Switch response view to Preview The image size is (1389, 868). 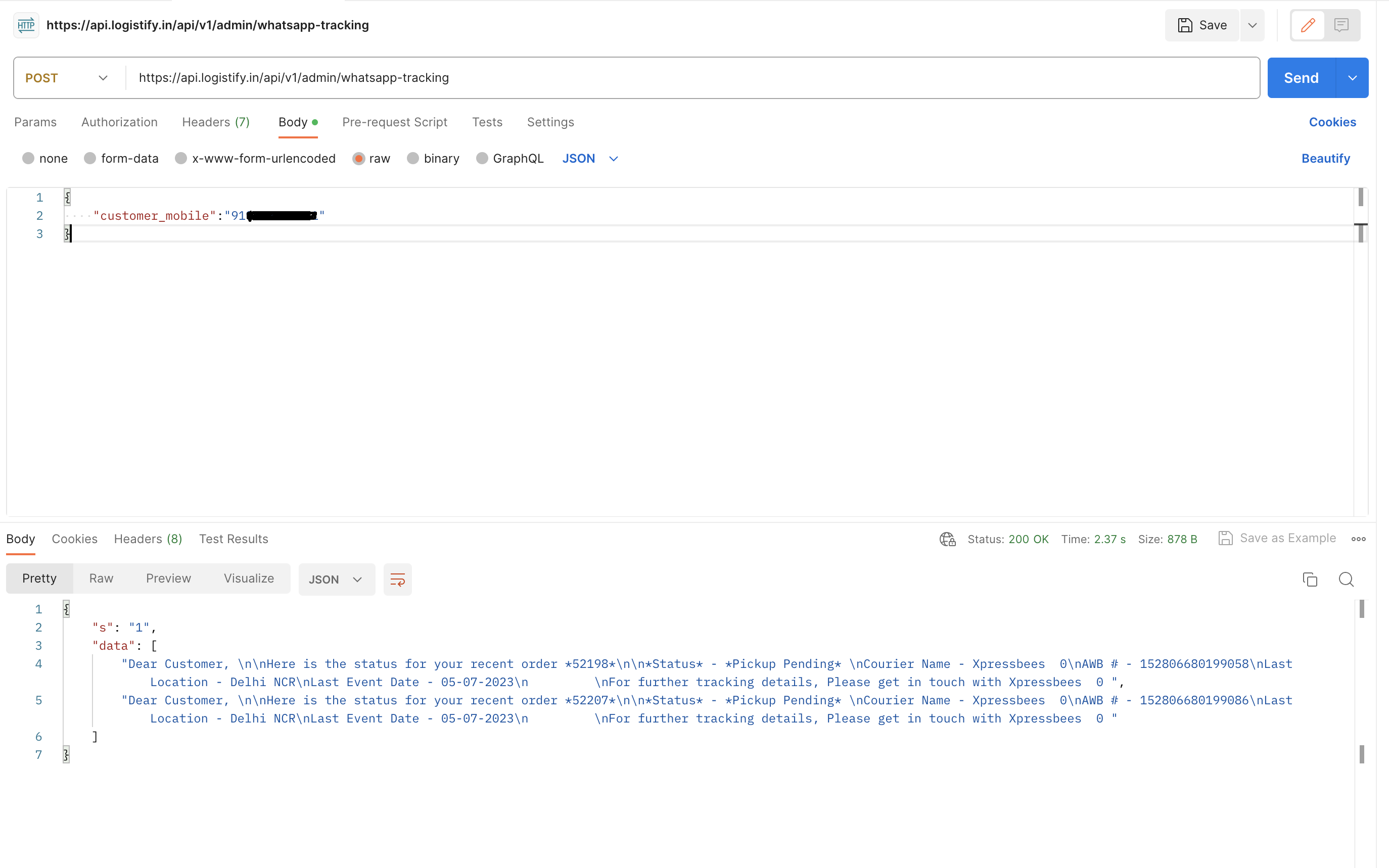[168, 578]
